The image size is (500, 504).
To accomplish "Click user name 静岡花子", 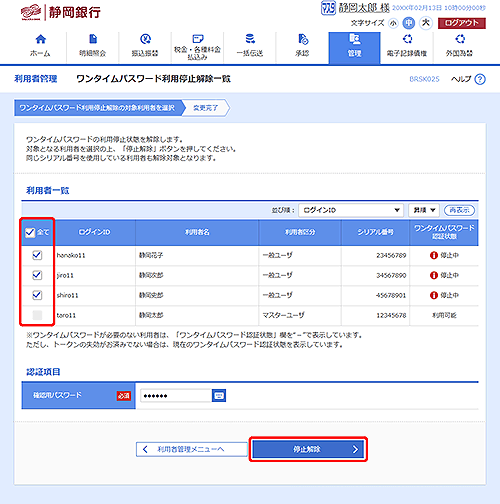I will coord(151,255).
